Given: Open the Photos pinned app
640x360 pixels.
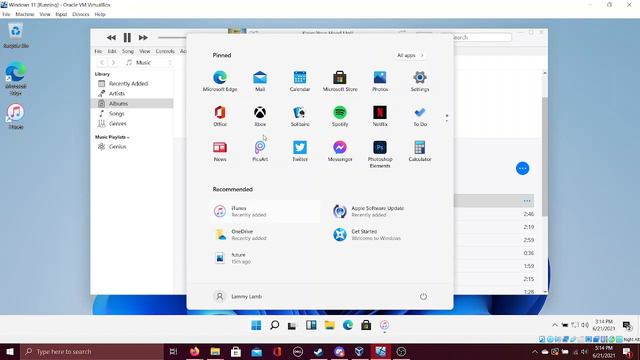Looking at the screenshot, I should (380, 81).
